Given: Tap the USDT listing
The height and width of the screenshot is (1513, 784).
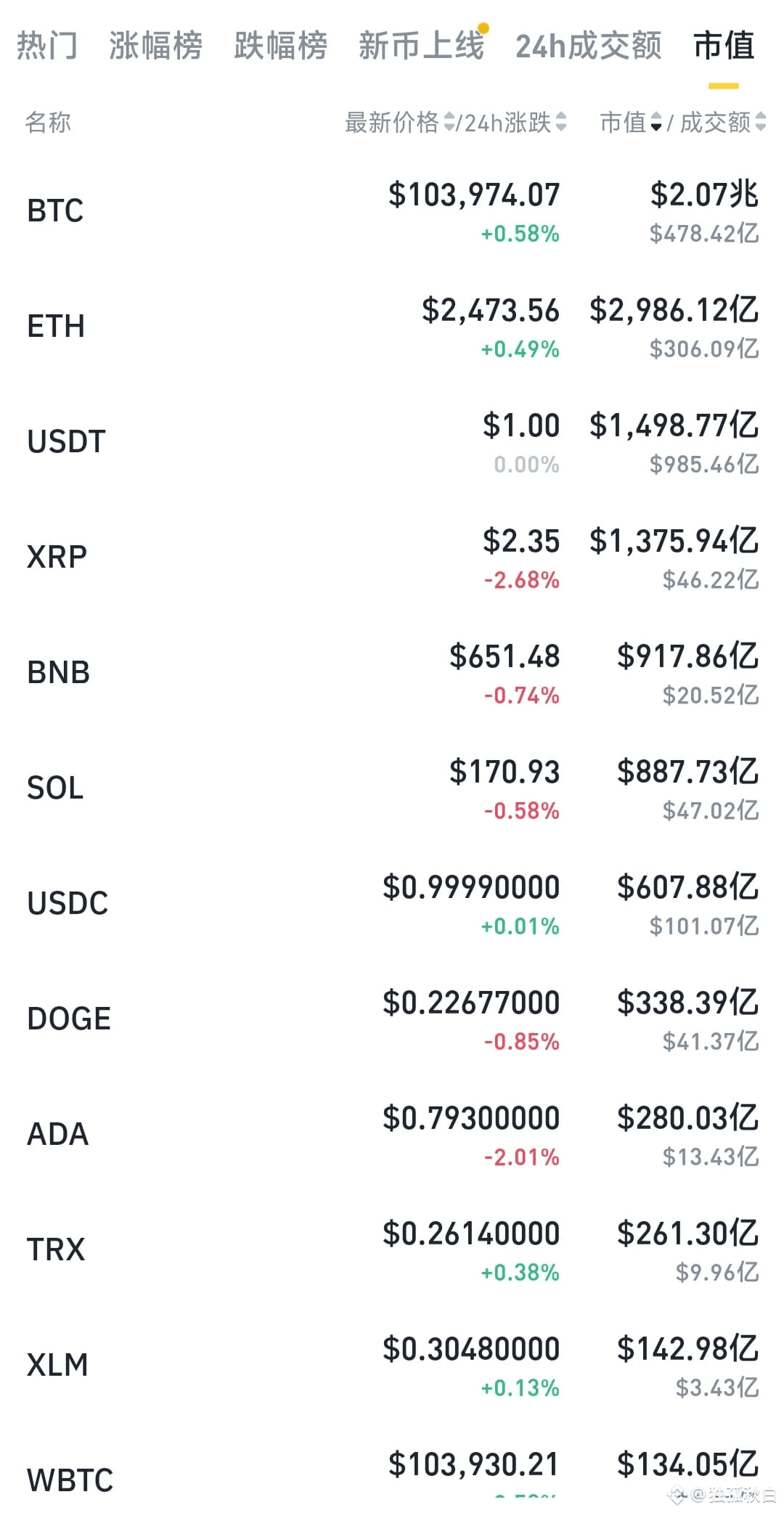Looking at the screenshot, I should [392, 442].
